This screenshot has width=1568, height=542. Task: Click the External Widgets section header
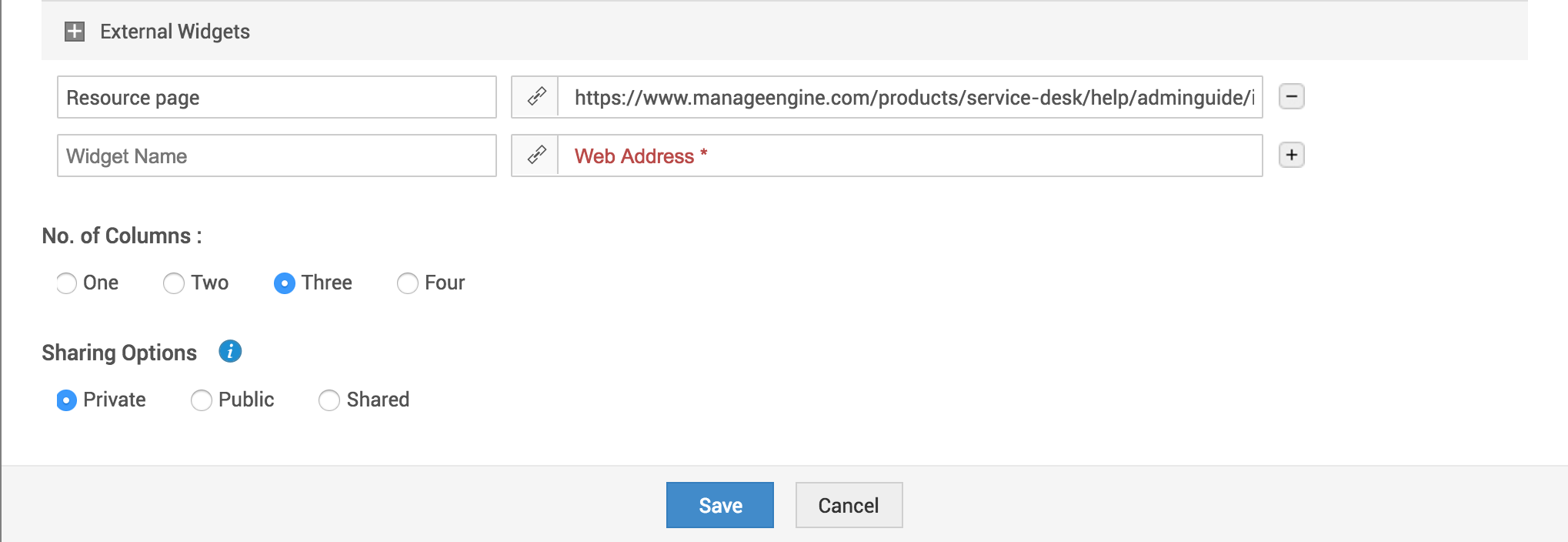click(175, 32)
